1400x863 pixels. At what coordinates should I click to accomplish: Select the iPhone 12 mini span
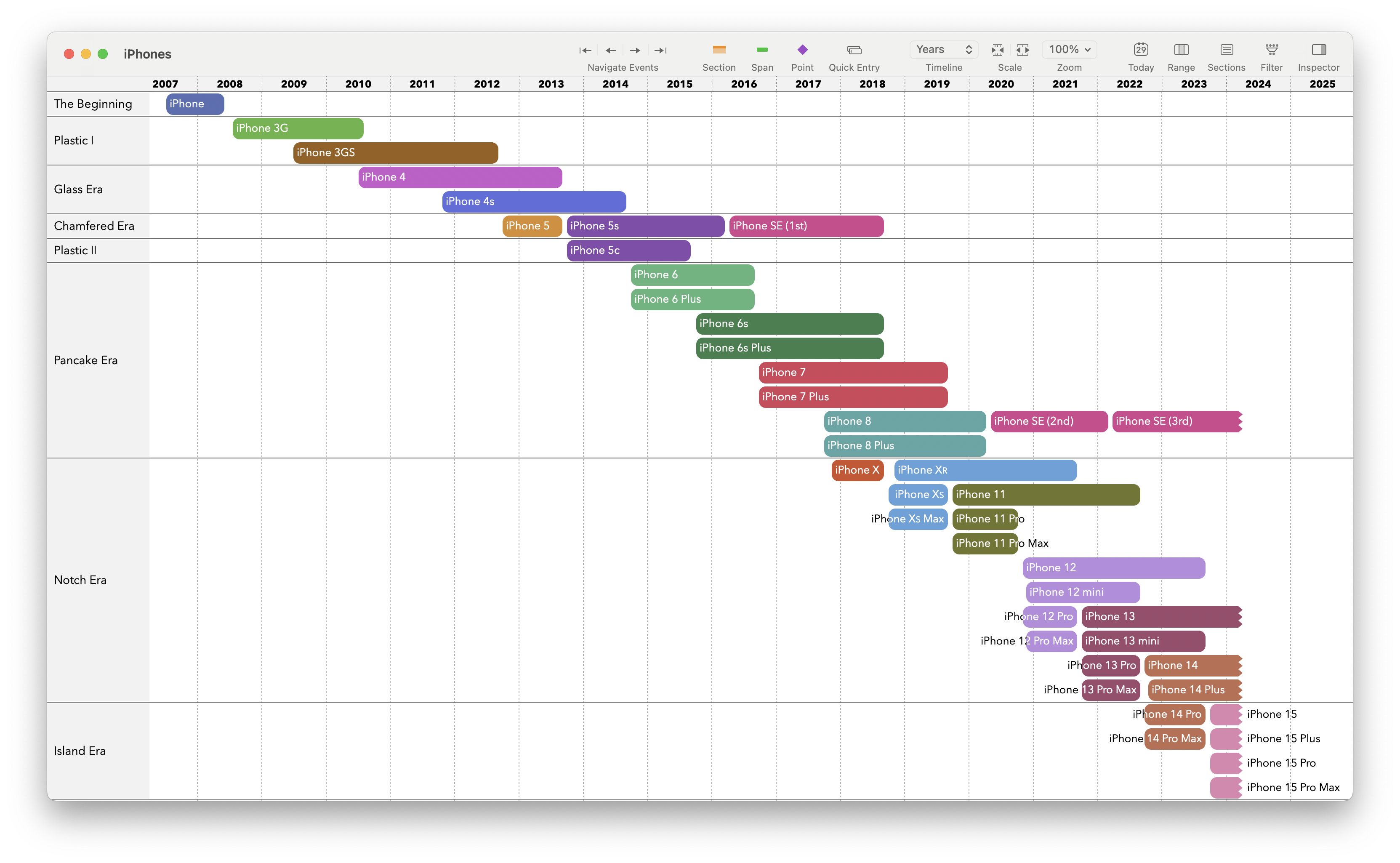[x=1083, y=592]
